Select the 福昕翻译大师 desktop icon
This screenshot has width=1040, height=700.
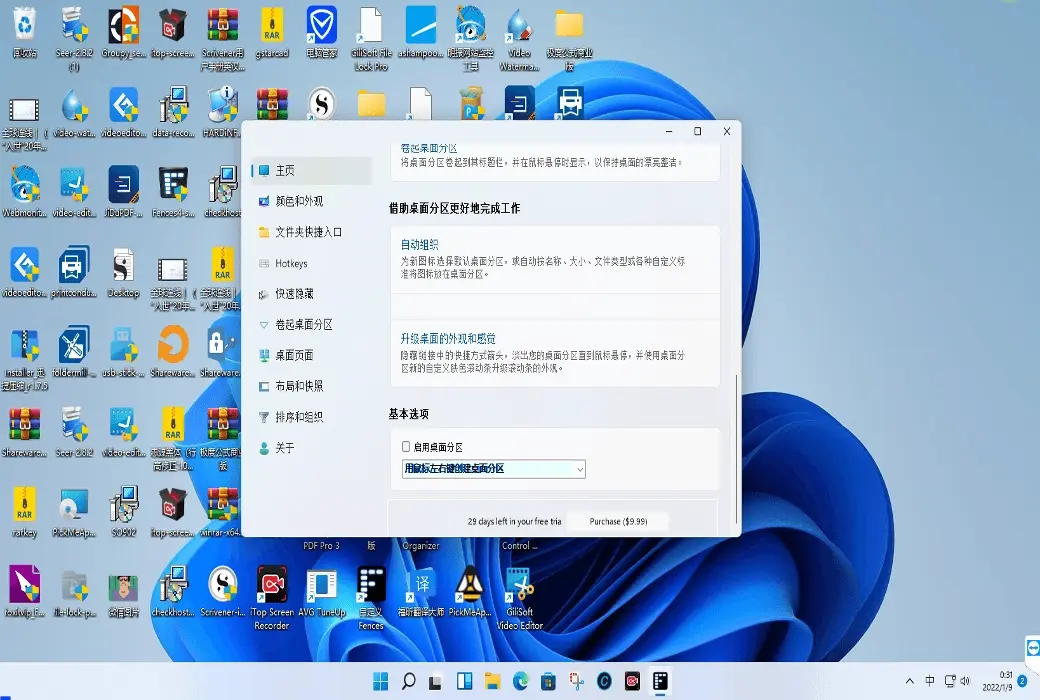(421, 591)
